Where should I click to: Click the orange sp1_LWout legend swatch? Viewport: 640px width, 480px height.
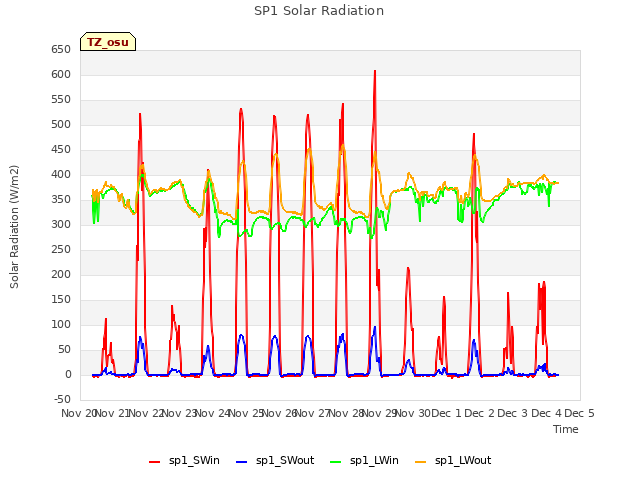click(x=420, y=462)
